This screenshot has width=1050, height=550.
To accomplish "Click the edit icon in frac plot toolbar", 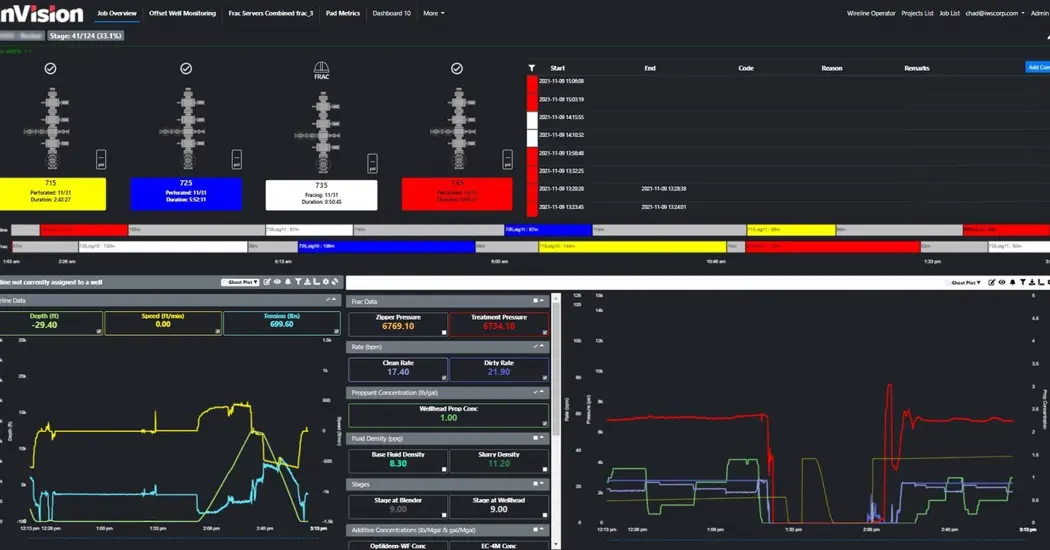I will click(x=991, y=283).
